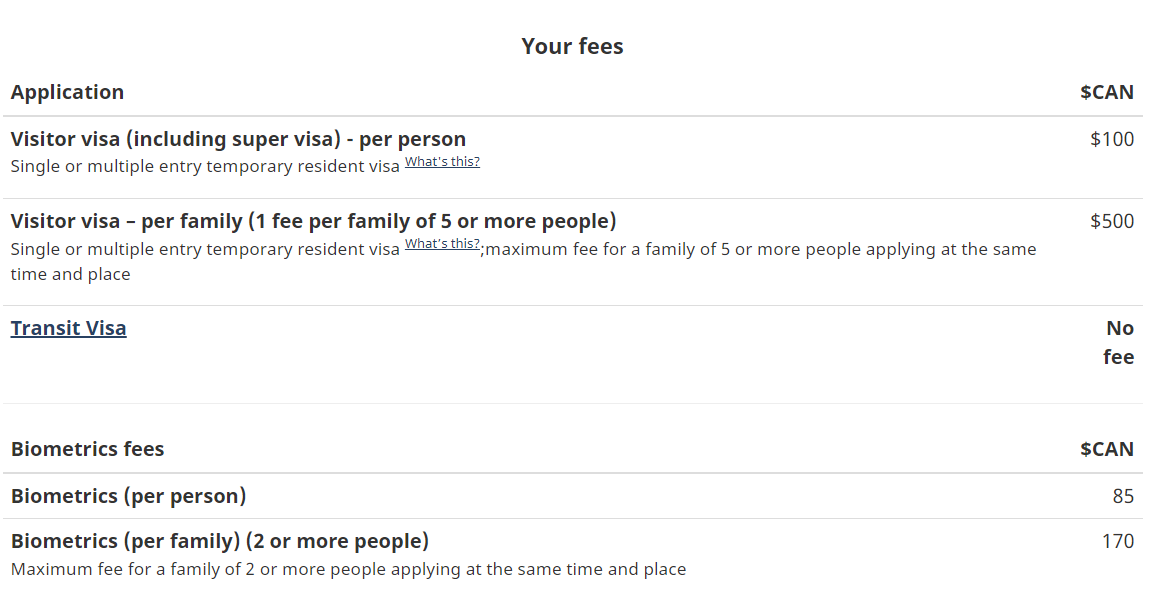The image size is (1154, 592).
Task: Click the Biometrics fees header
Action: (x=88, y=449)
